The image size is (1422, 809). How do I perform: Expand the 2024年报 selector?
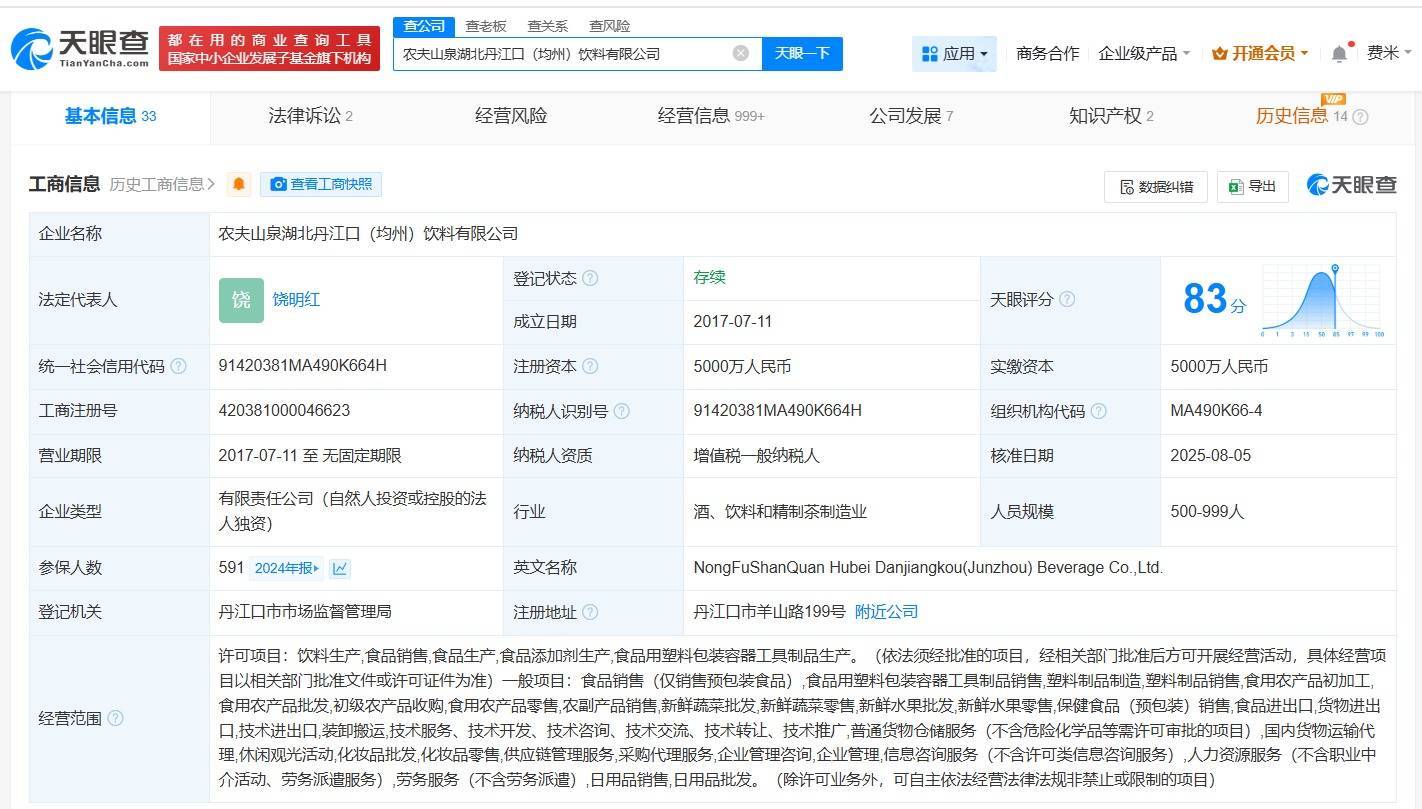pyautogui.click(x=287, y=568)
